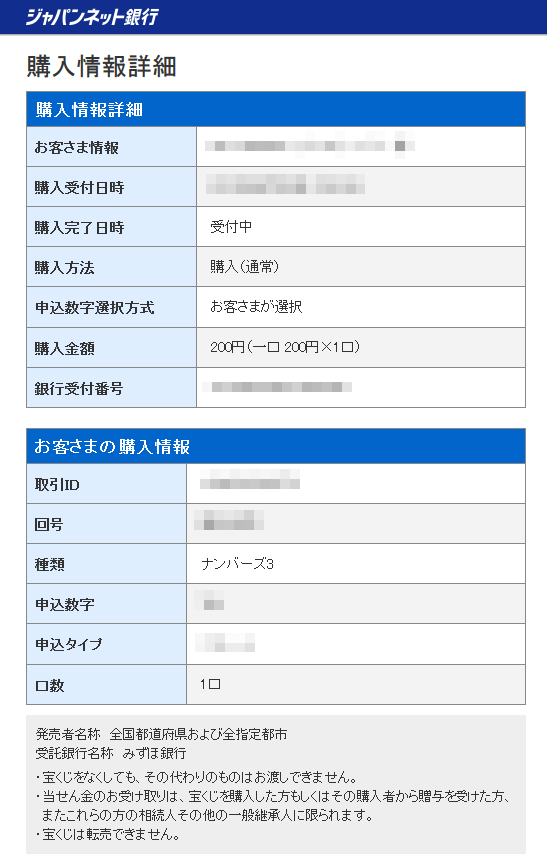Click the お客さまが選択 value

(x=256, y=307)
